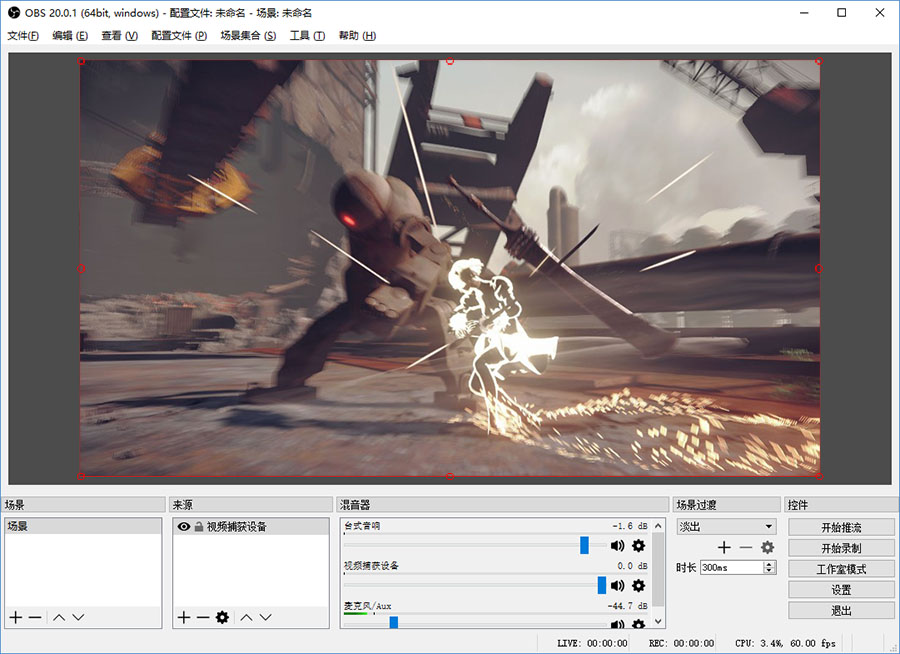Mute the 台式音响 audio channel
Image resolution: width=900 pixels, height=654 pixels.
point(617,546)
